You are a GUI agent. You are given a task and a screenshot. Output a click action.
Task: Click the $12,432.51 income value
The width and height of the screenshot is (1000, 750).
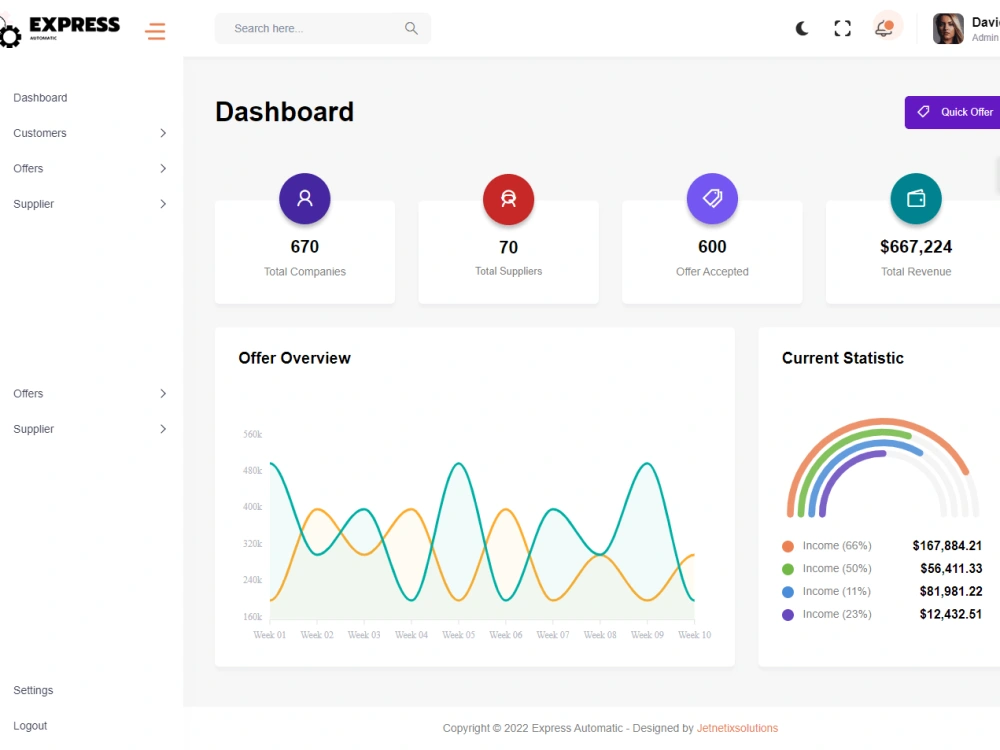951,614
